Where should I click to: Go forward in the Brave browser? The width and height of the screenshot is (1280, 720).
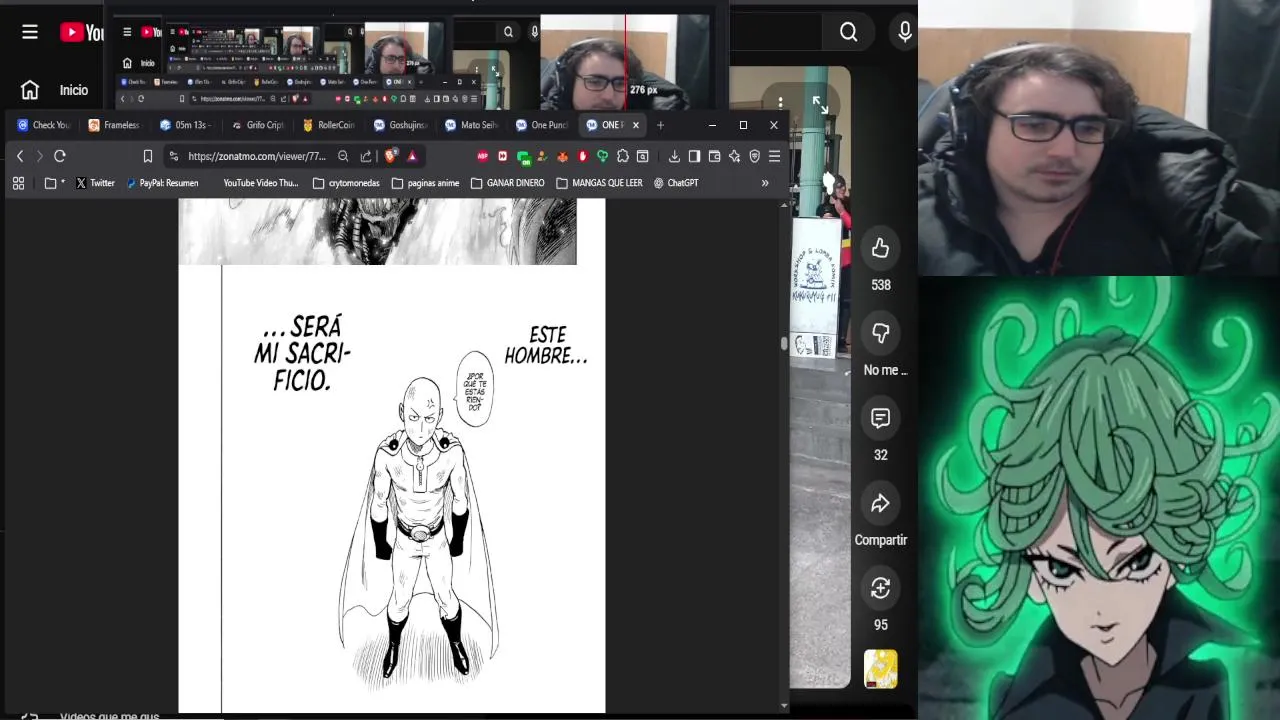(40, 156)
